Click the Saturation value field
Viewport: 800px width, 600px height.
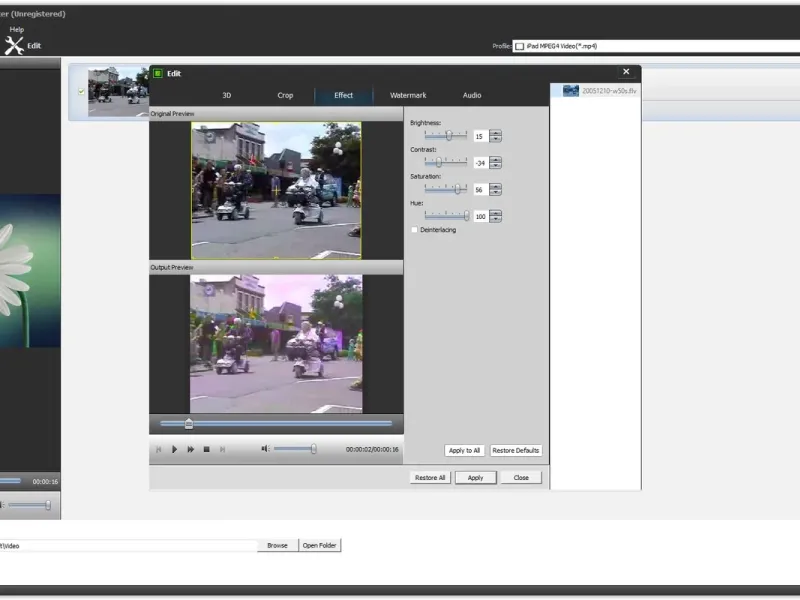pos(480,190)
